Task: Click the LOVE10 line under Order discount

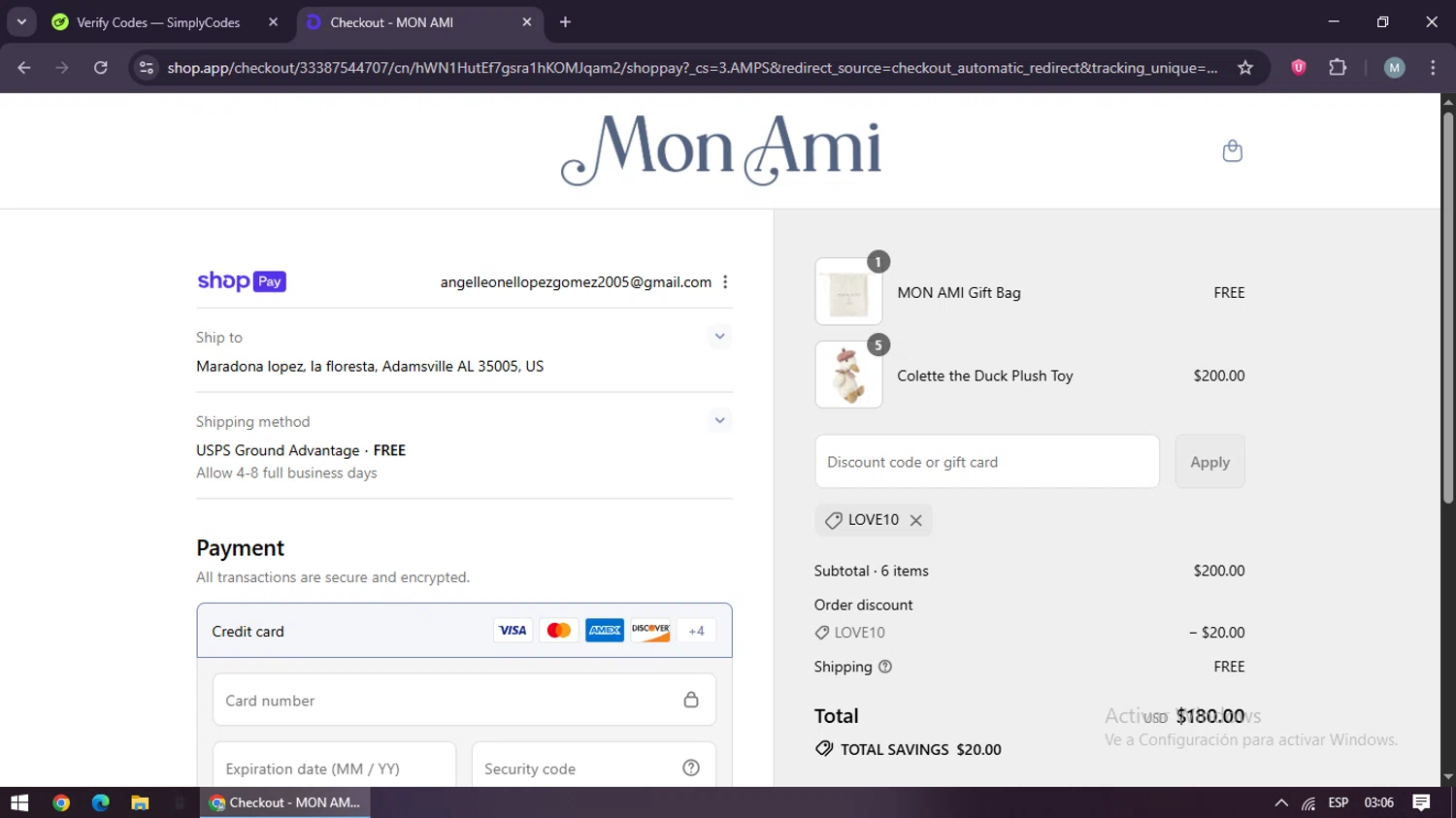Action: point(1029,633)
